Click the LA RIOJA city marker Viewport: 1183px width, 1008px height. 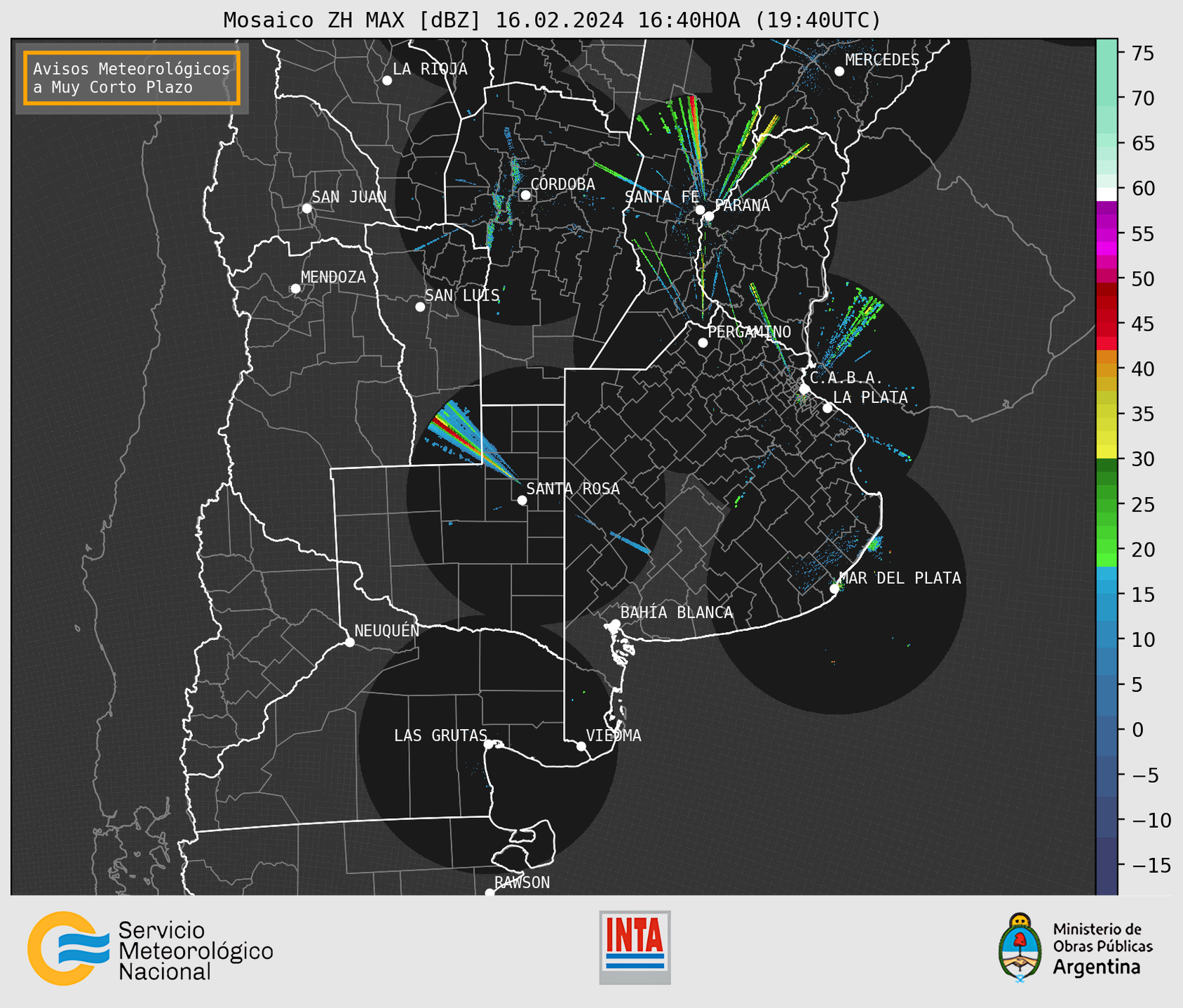click(387, 81)
